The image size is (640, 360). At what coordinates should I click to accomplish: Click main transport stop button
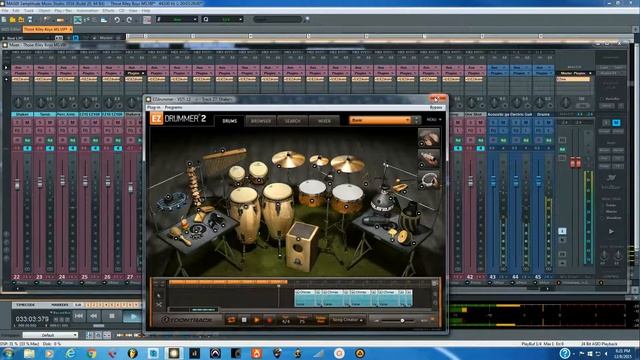tap(112, 316)
